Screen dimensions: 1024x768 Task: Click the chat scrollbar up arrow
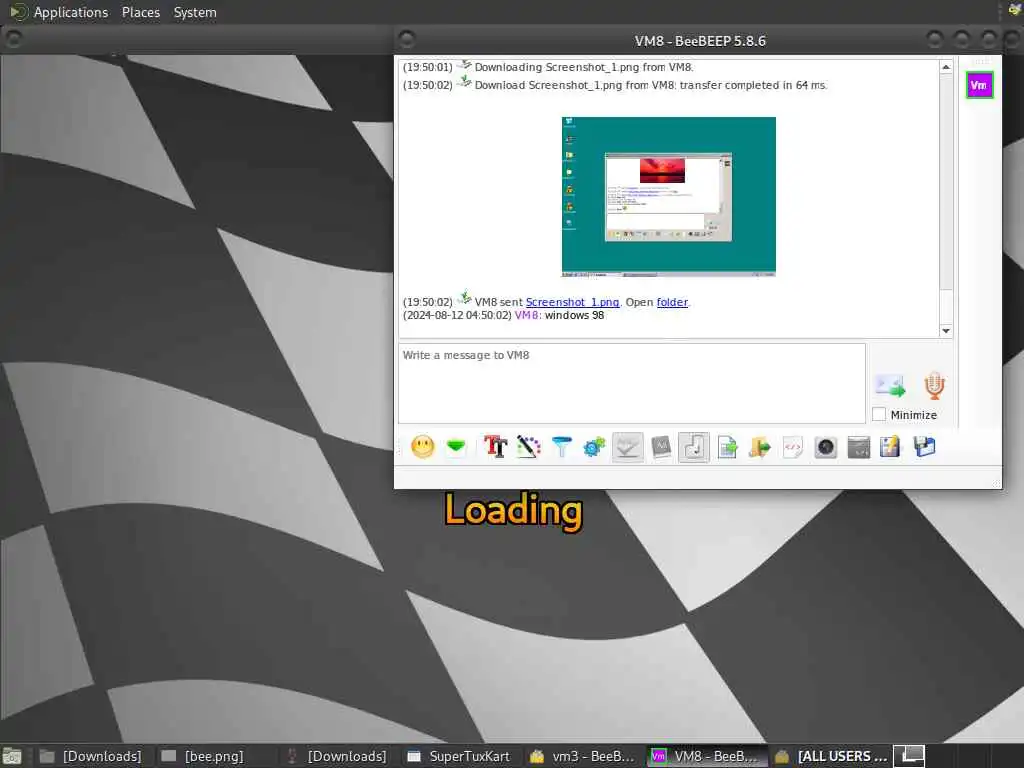tap(946, 67)
